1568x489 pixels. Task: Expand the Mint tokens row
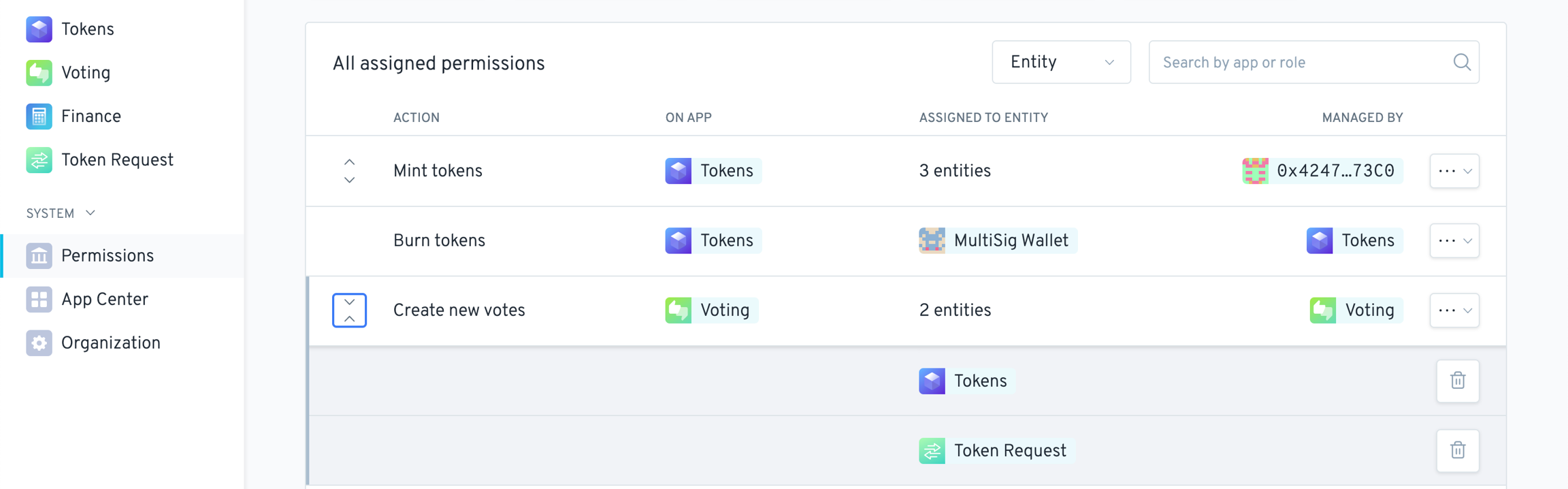pyautogui.click(x=349, y=171)
